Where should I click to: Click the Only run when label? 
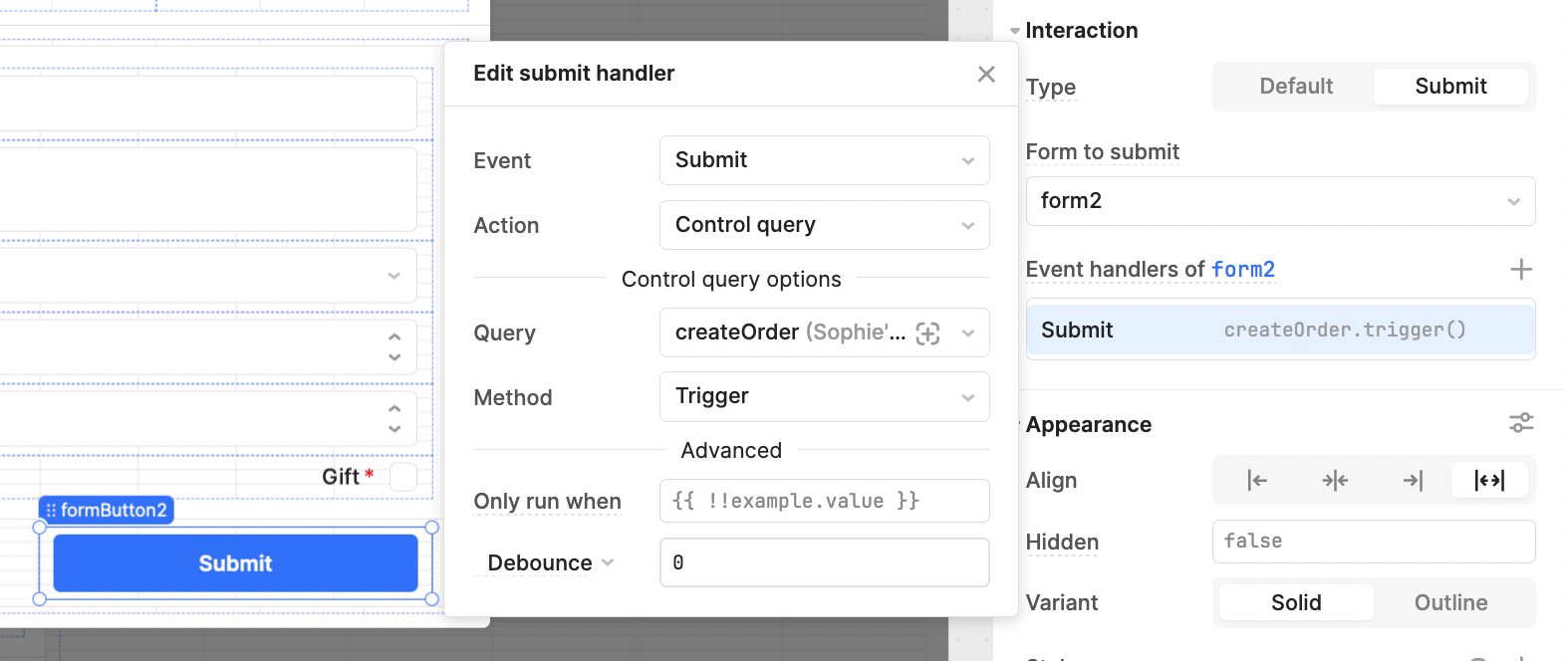click(x=547, y=502)
